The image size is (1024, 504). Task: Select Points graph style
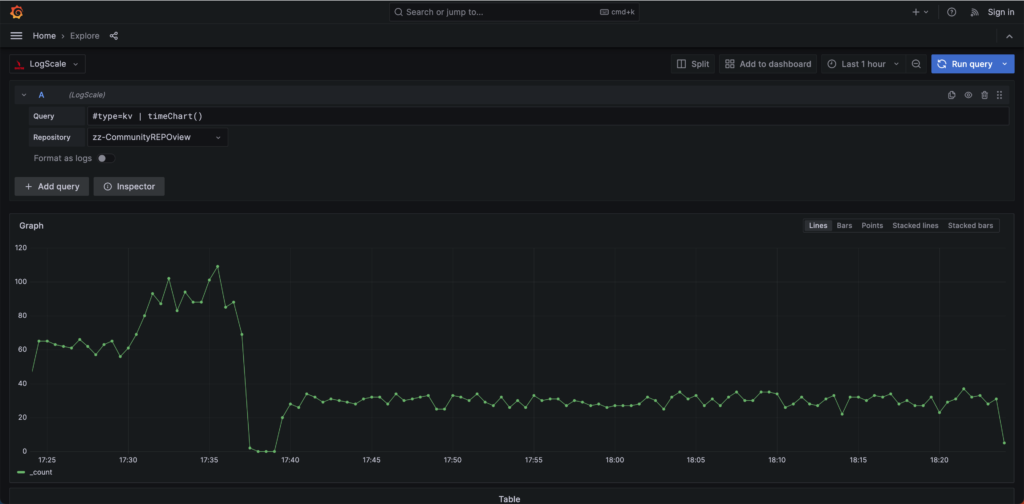(x=872, y=225)
